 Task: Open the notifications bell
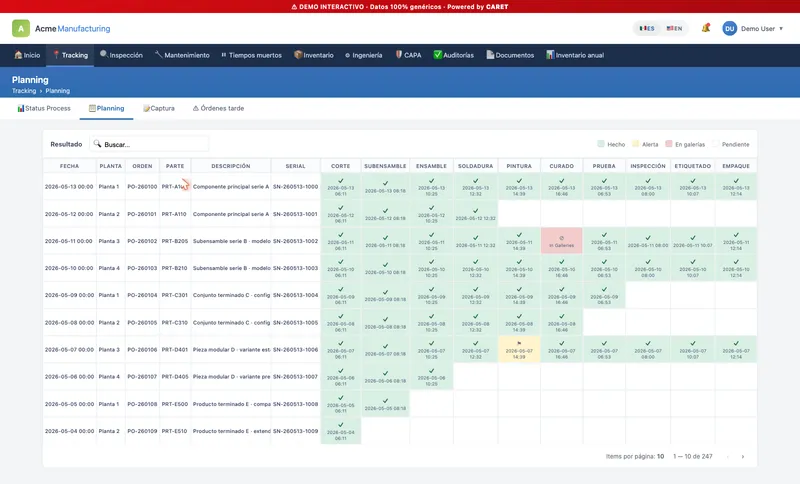[706, 28]
